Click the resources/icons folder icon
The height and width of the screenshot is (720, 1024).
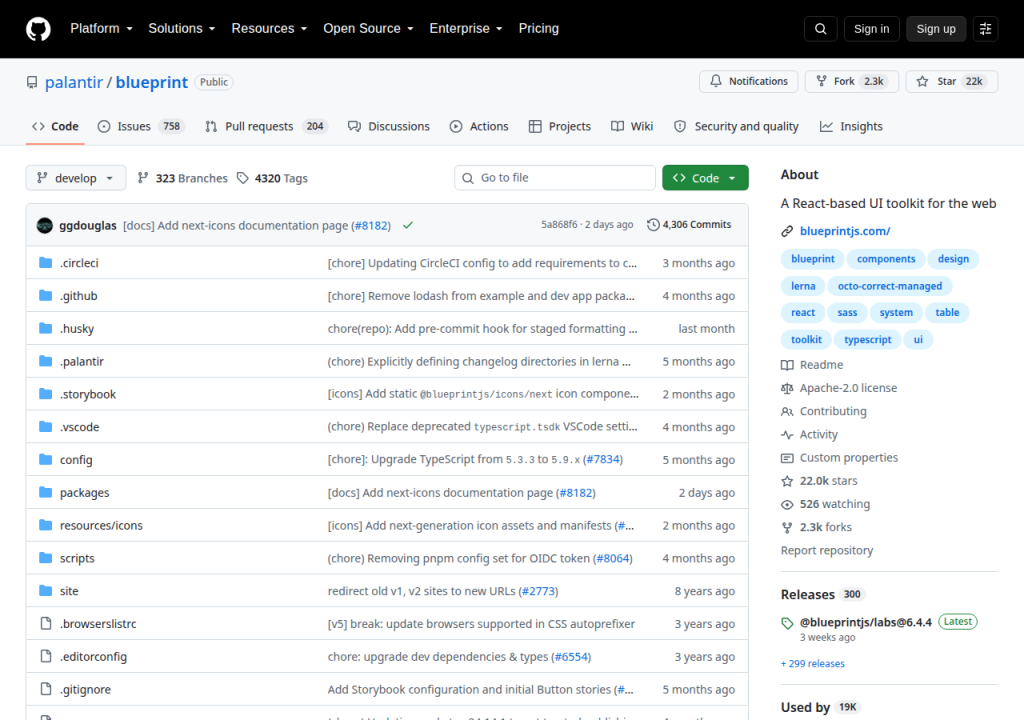pyautogui.click(x=45, y=525)
